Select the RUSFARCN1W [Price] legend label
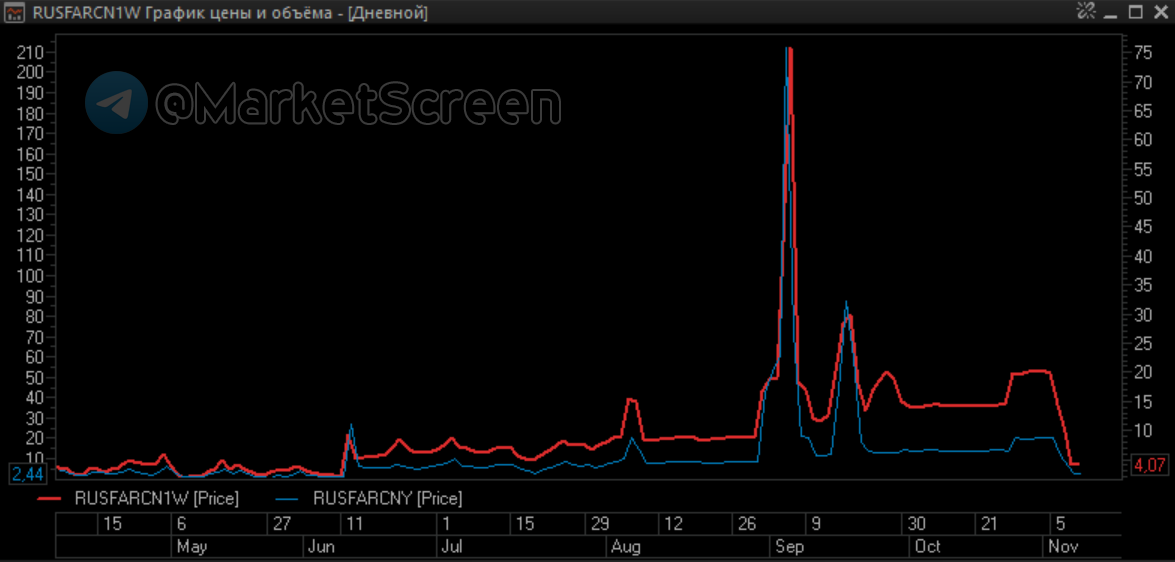This screenshot has height=562, width=1175. click(x=157, y=498)
